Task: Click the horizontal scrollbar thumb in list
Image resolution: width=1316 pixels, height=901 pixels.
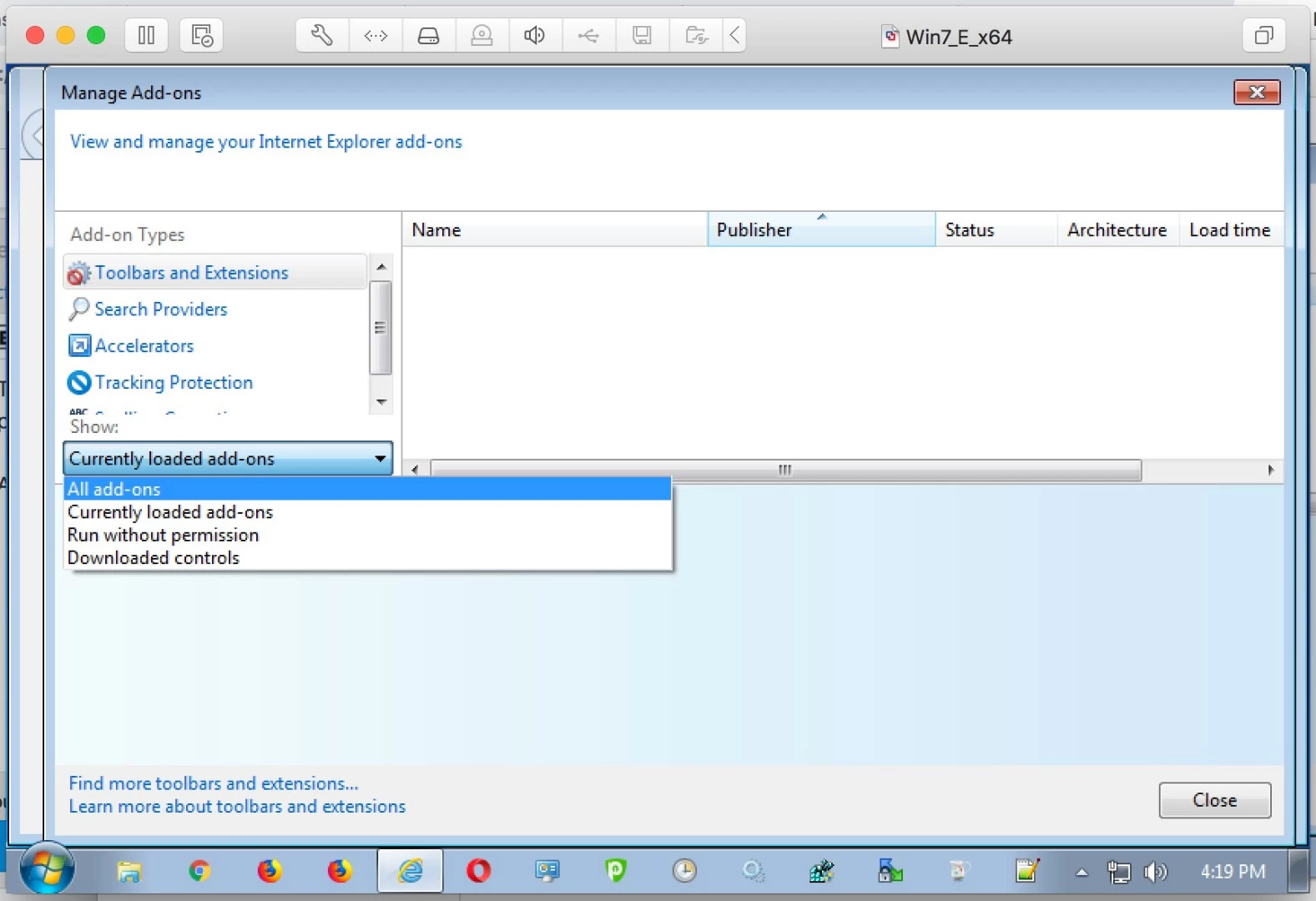Action: click(785, 470)
